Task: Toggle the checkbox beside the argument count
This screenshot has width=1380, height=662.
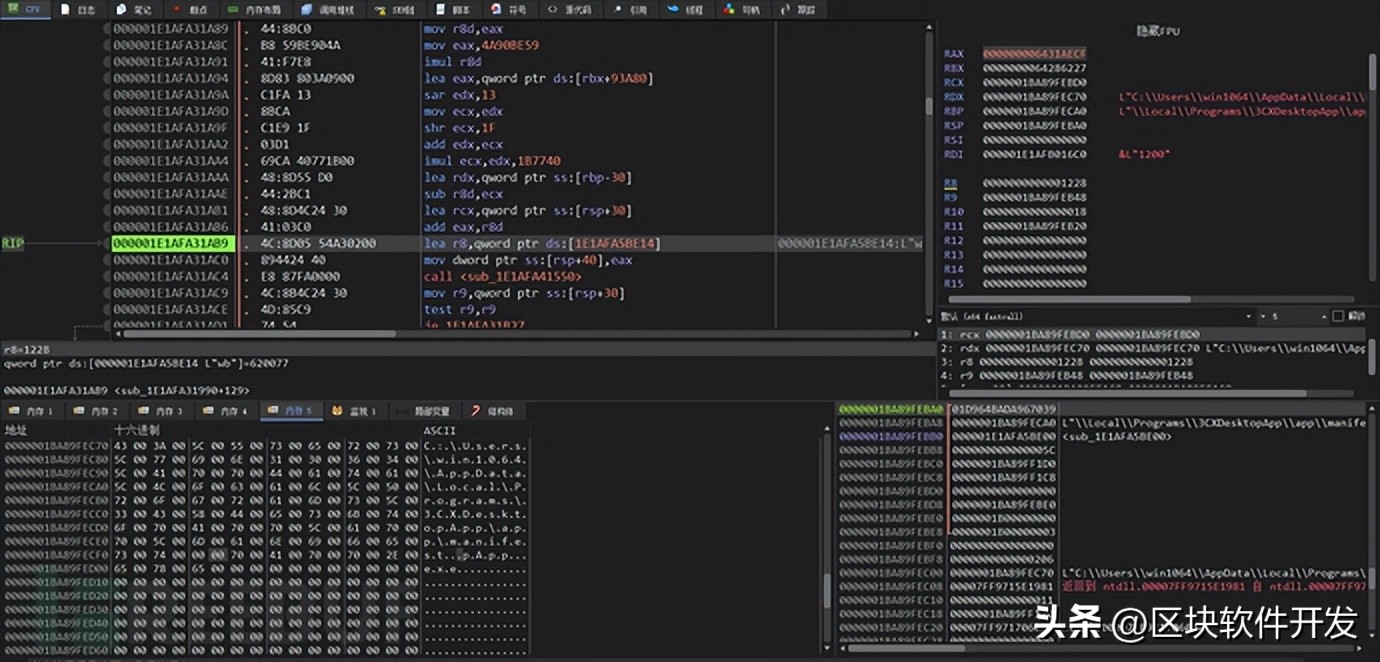Action: click(1338, 316)
